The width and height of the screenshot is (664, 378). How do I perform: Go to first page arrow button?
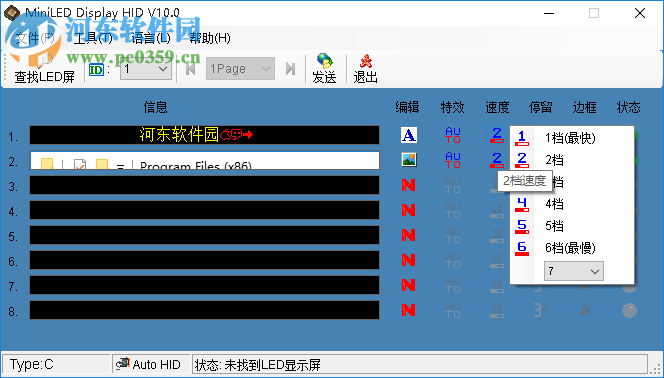coord(190,69)
